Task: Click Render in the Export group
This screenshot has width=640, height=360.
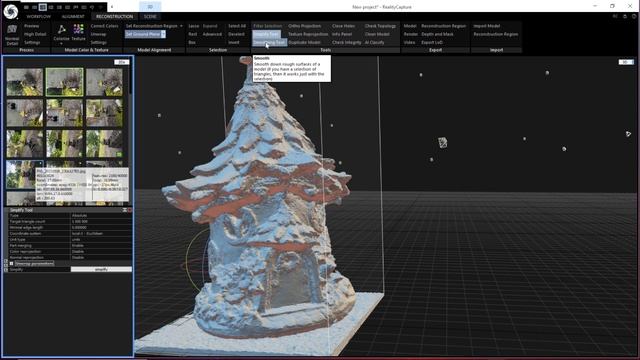Action: click(411, 34)
